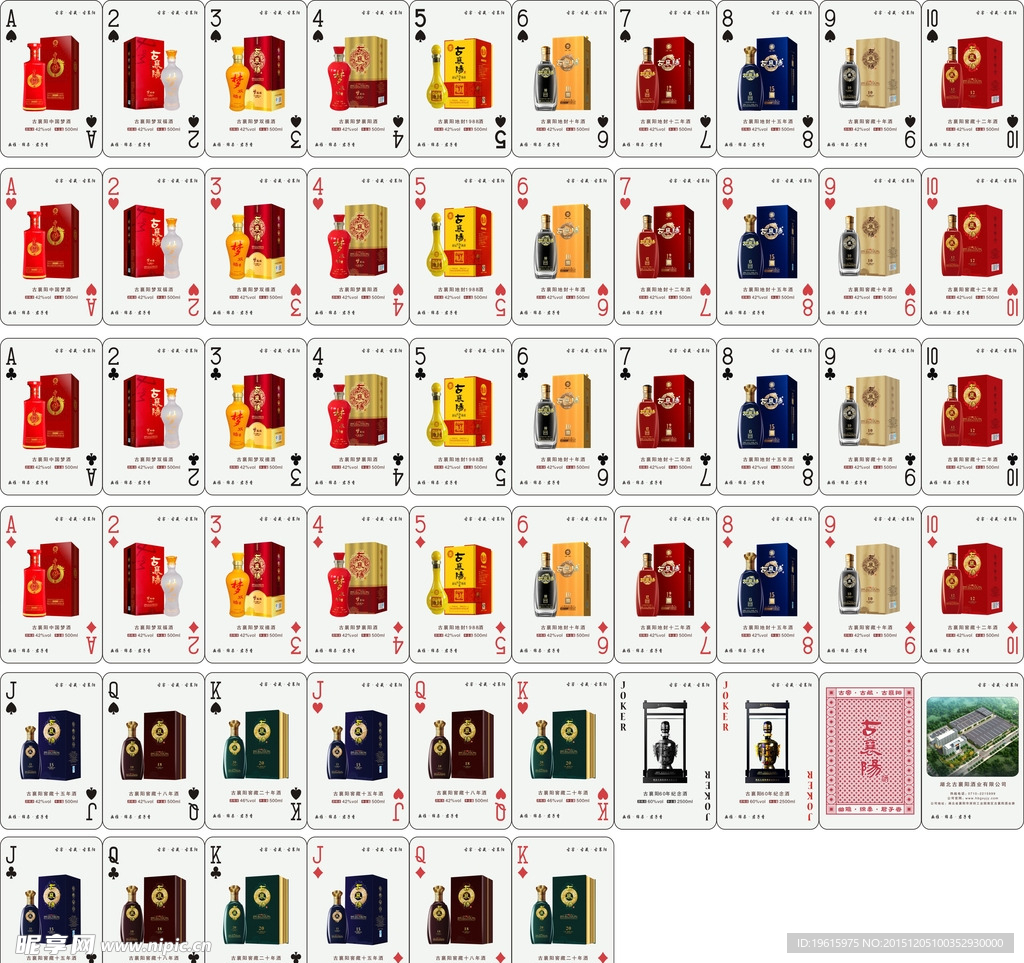Click the 10 of Diamonds card

[x=973, y=585]
